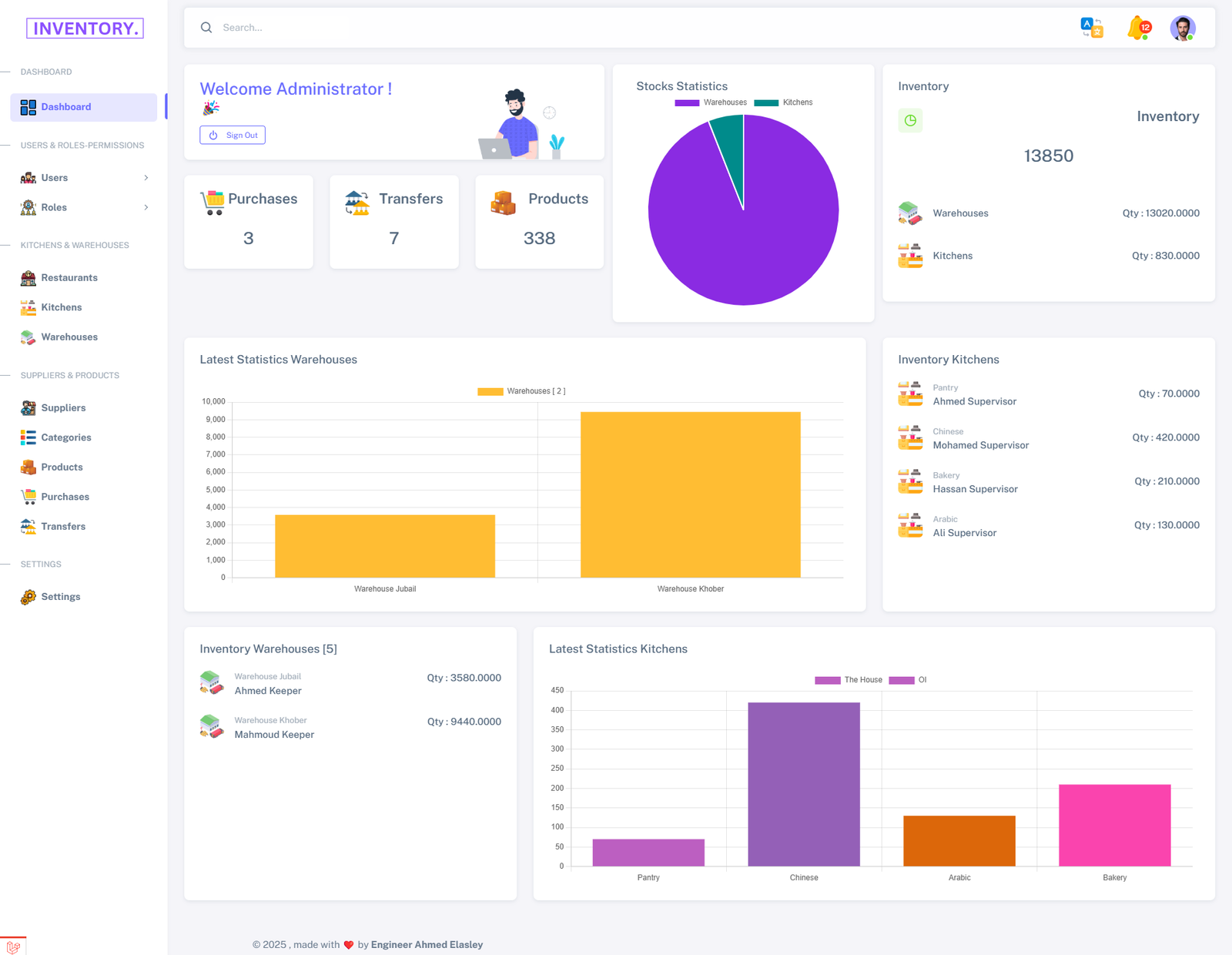Open Restaurants in the sidebar
This screenshot has height=955, width=1232.
click(69, 278)
